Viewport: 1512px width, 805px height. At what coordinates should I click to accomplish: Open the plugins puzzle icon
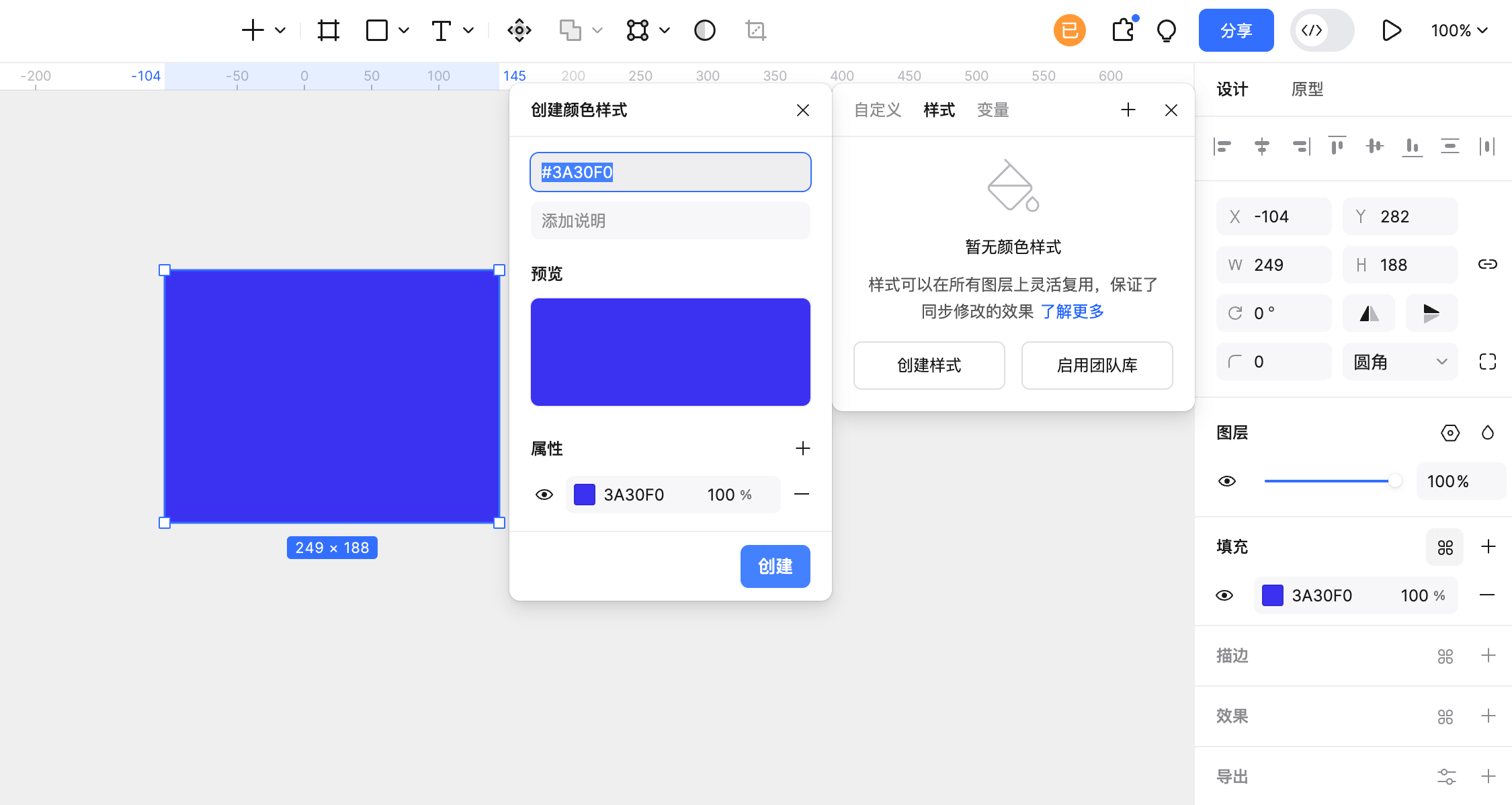[x=1123, y=30]
